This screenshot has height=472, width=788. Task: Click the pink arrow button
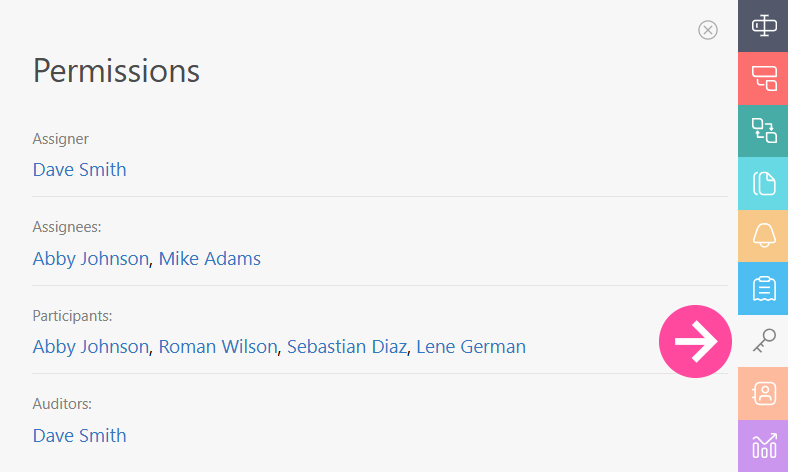pyautogui.click(x=695, y=341)
